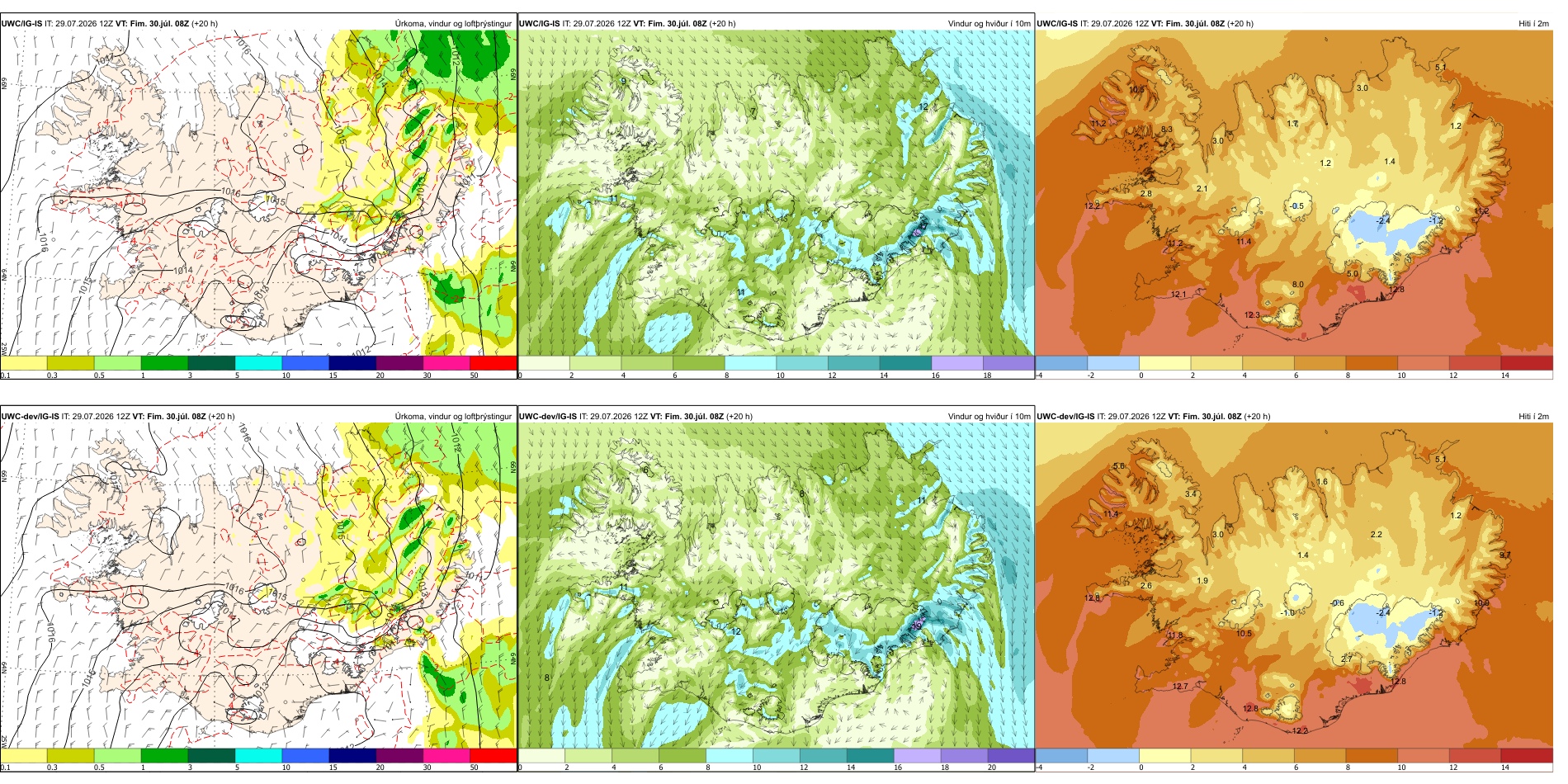Click the 'Vindur og hviður í 10m' title on UWC/IG-IS panel
This screenshot has height=784, width=1568.
tap(989, 24)
